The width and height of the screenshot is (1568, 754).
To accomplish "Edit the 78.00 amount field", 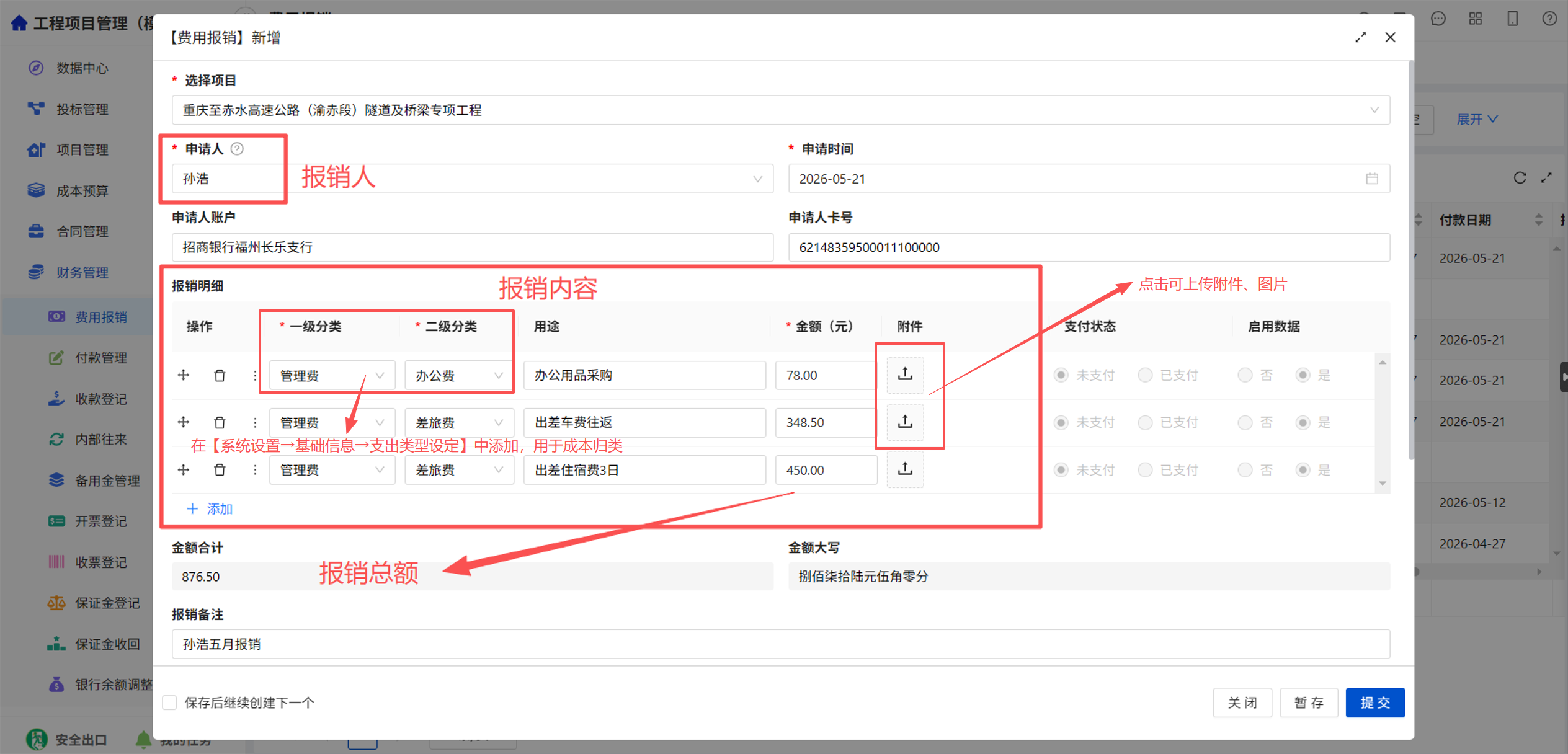I will (826, 375).
